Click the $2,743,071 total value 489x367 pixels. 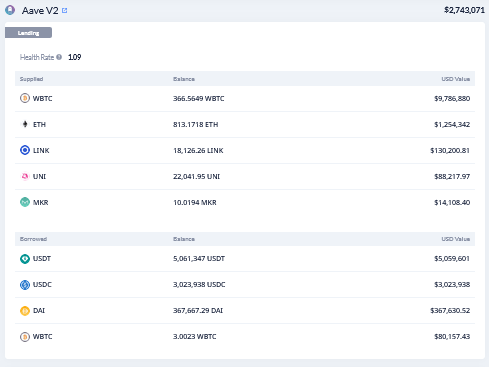[x=464, y=10]
